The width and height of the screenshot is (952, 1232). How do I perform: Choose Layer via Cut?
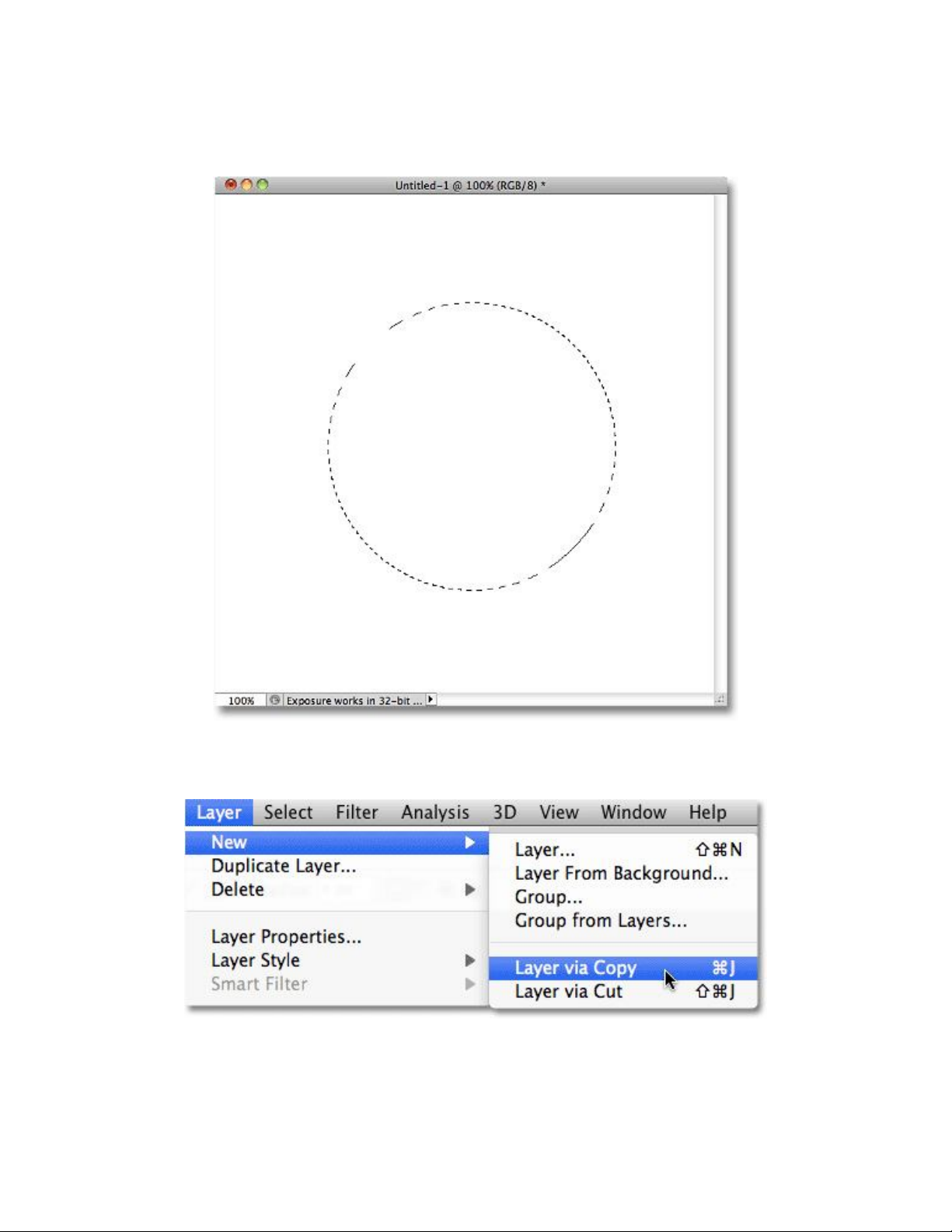click(569, 992)
